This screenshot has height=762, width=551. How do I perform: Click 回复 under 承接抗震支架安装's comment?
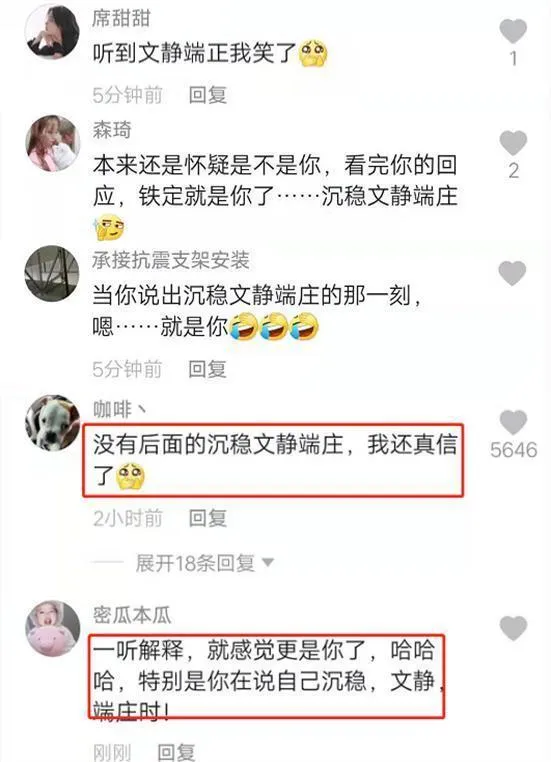coord(207,369)
